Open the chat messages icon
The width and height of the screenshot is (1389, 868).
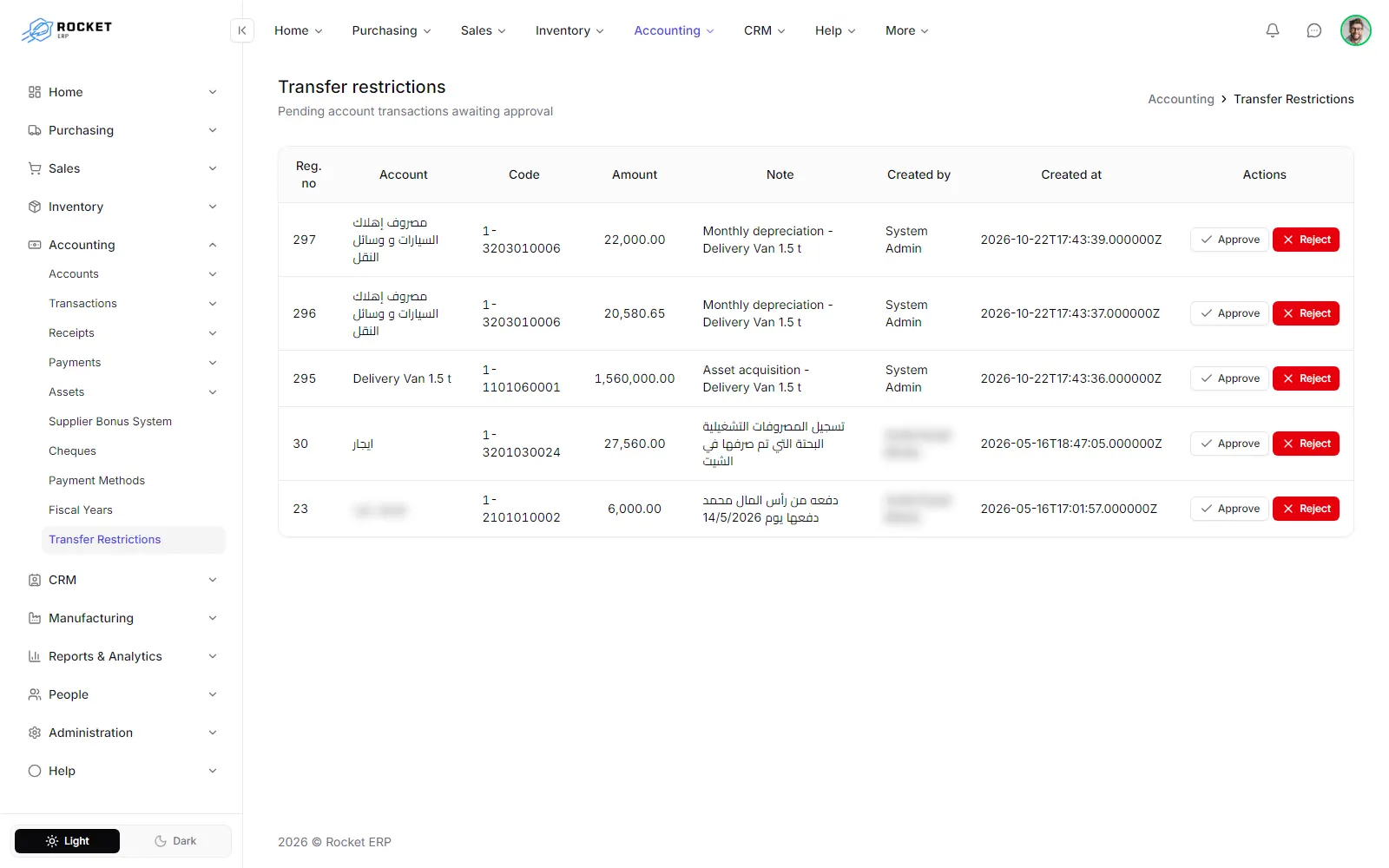1314,30
